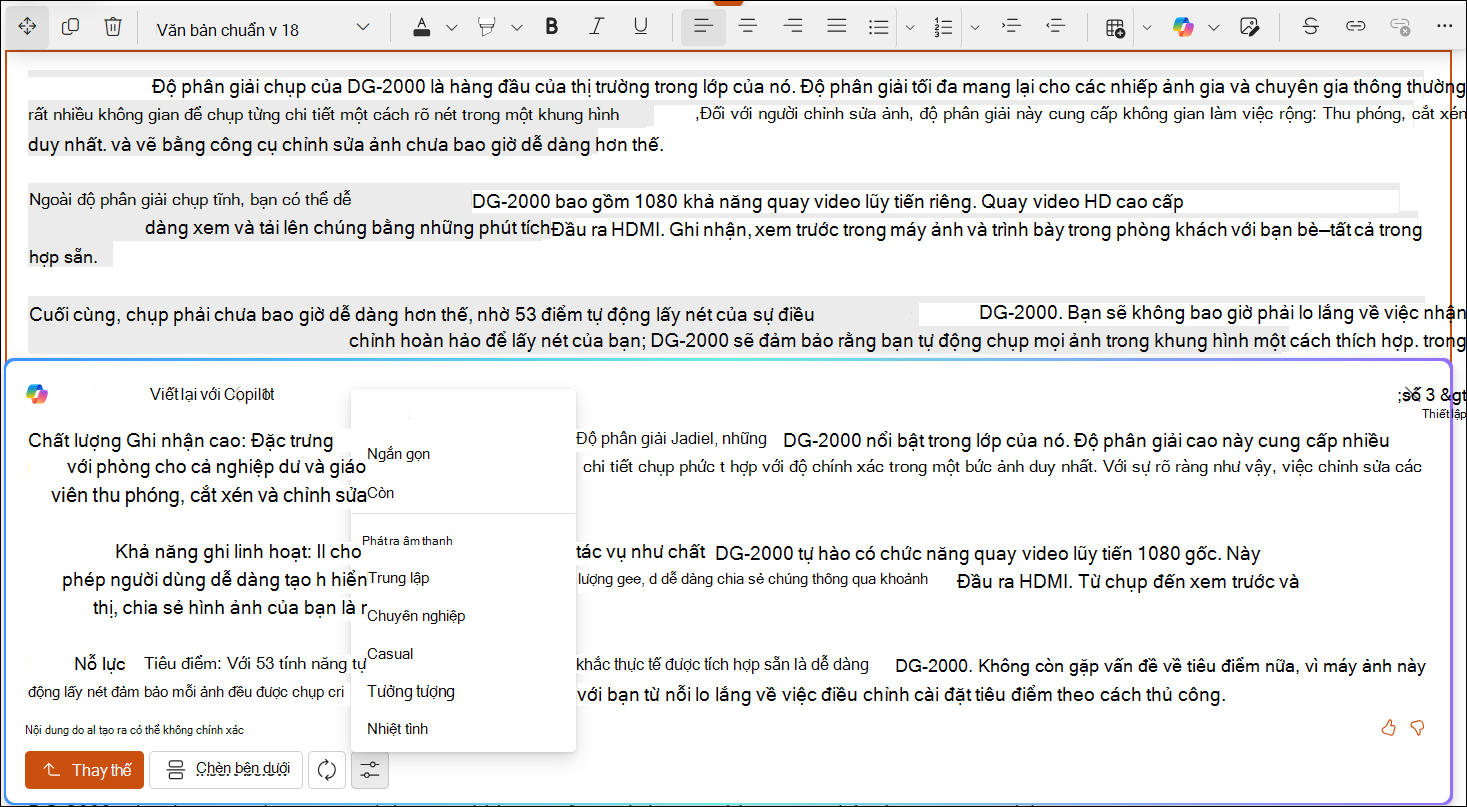
Task: Toggle the tone adjustment settings button
Action: pyautogui.click(x=370, y=770)
